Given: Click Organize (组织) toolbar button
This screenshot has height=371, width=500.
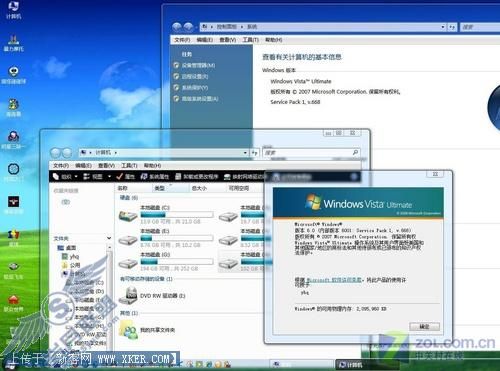Looking at the screenshot, I should [x=65, y=176].
